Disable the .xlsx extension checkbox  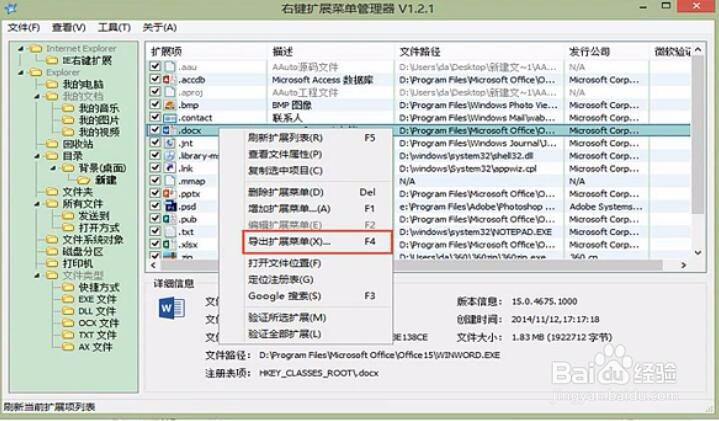155,244
